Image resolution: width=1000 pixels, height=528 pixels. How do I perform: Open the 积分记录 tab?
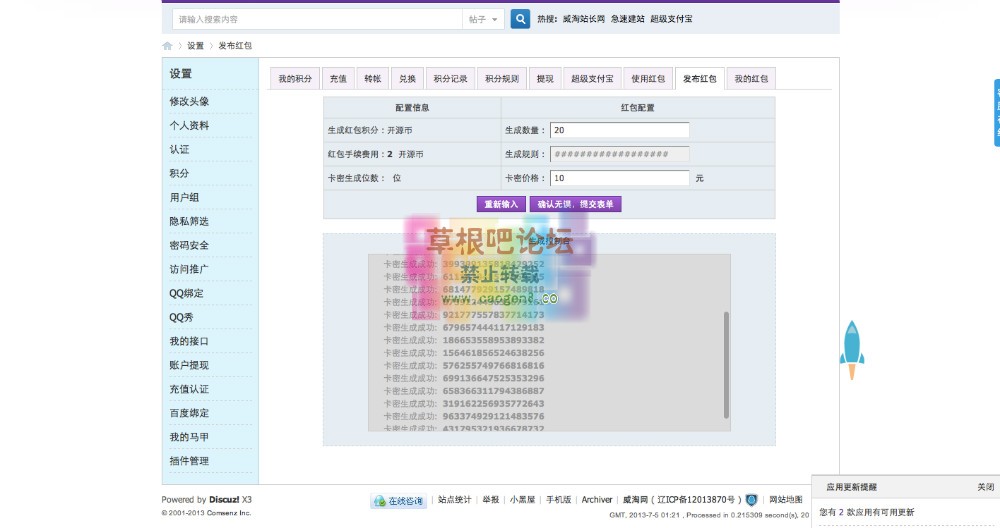pos(451,79)
